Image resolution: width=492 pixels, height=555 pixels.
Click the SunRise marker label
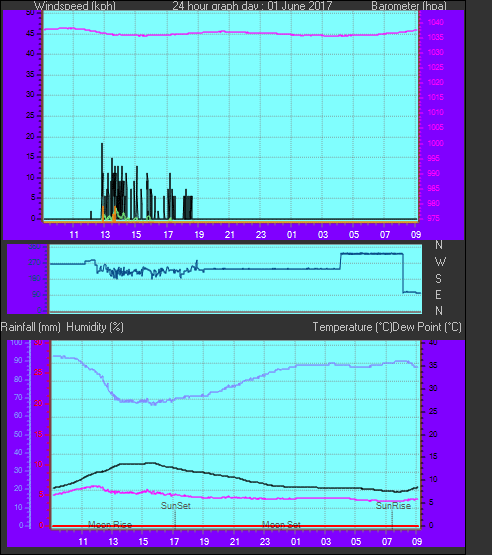pos(393,505)
